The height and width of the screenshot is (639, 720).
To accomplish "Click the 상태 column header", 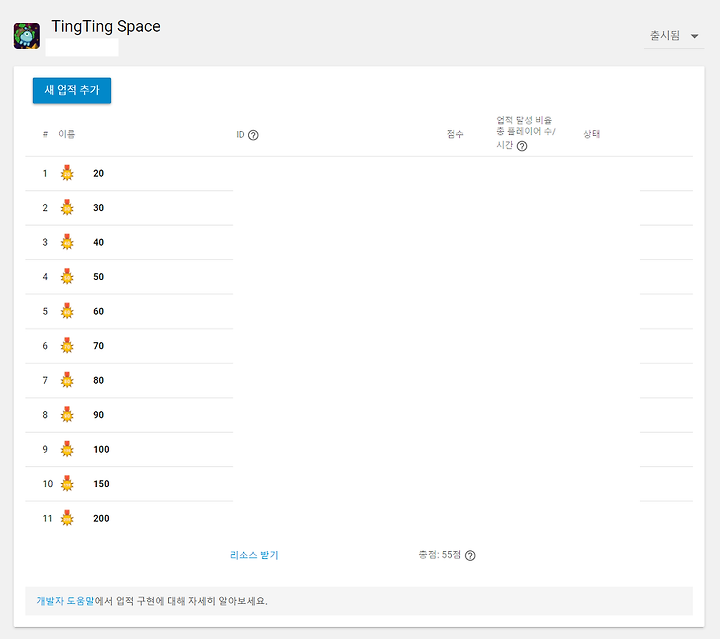I will tap(591, 134).
